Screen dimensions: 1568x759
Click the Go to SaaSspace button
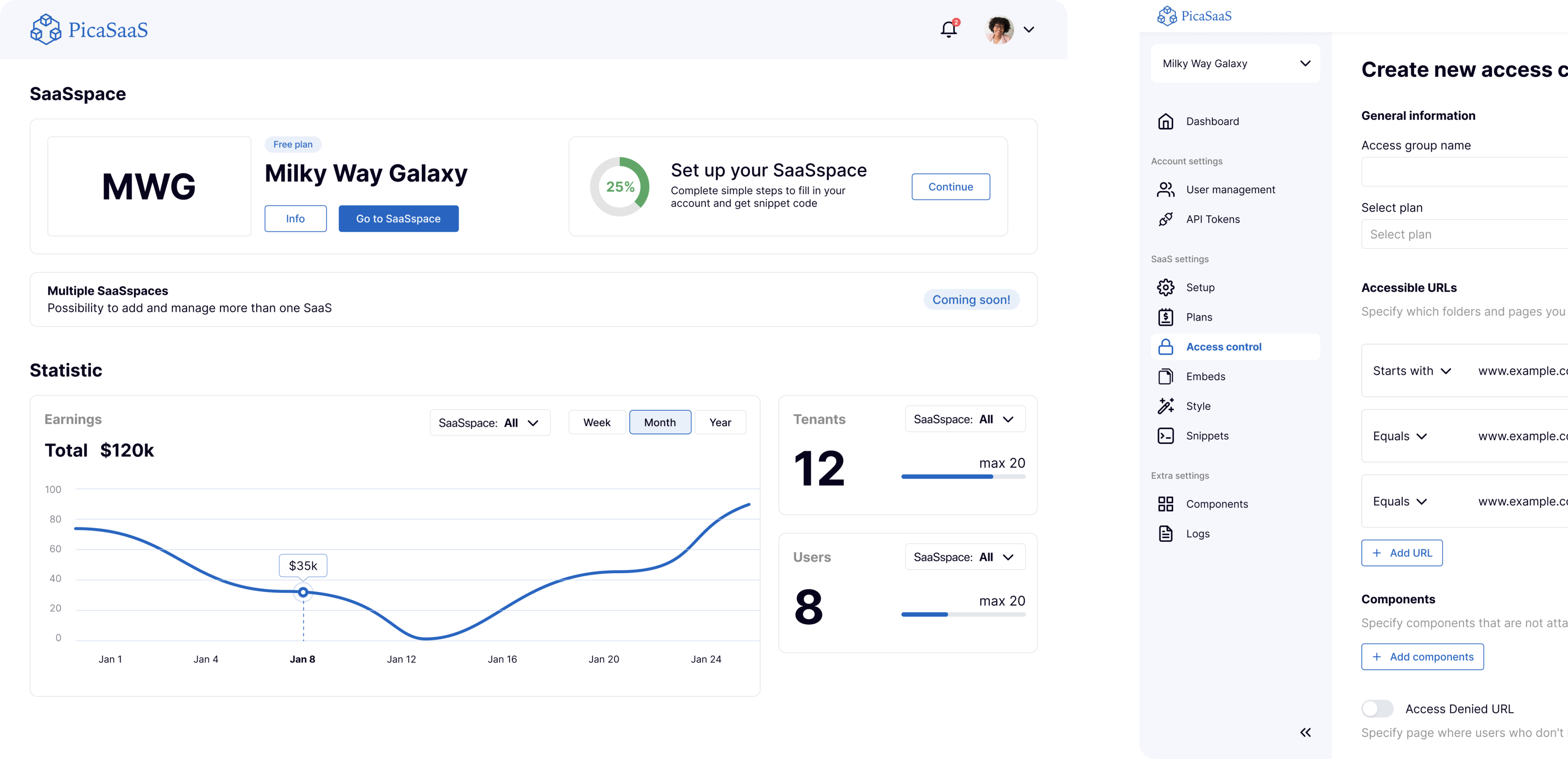[398, 218]
